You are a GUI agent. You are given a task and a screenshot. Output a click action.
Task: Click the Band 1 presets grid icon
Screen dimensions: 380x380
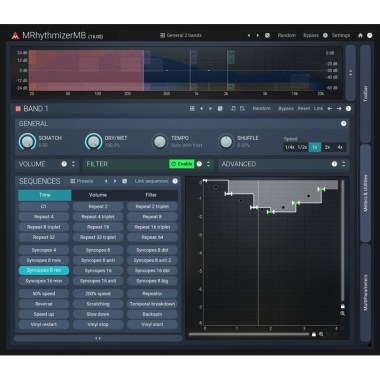coord(192,109)
